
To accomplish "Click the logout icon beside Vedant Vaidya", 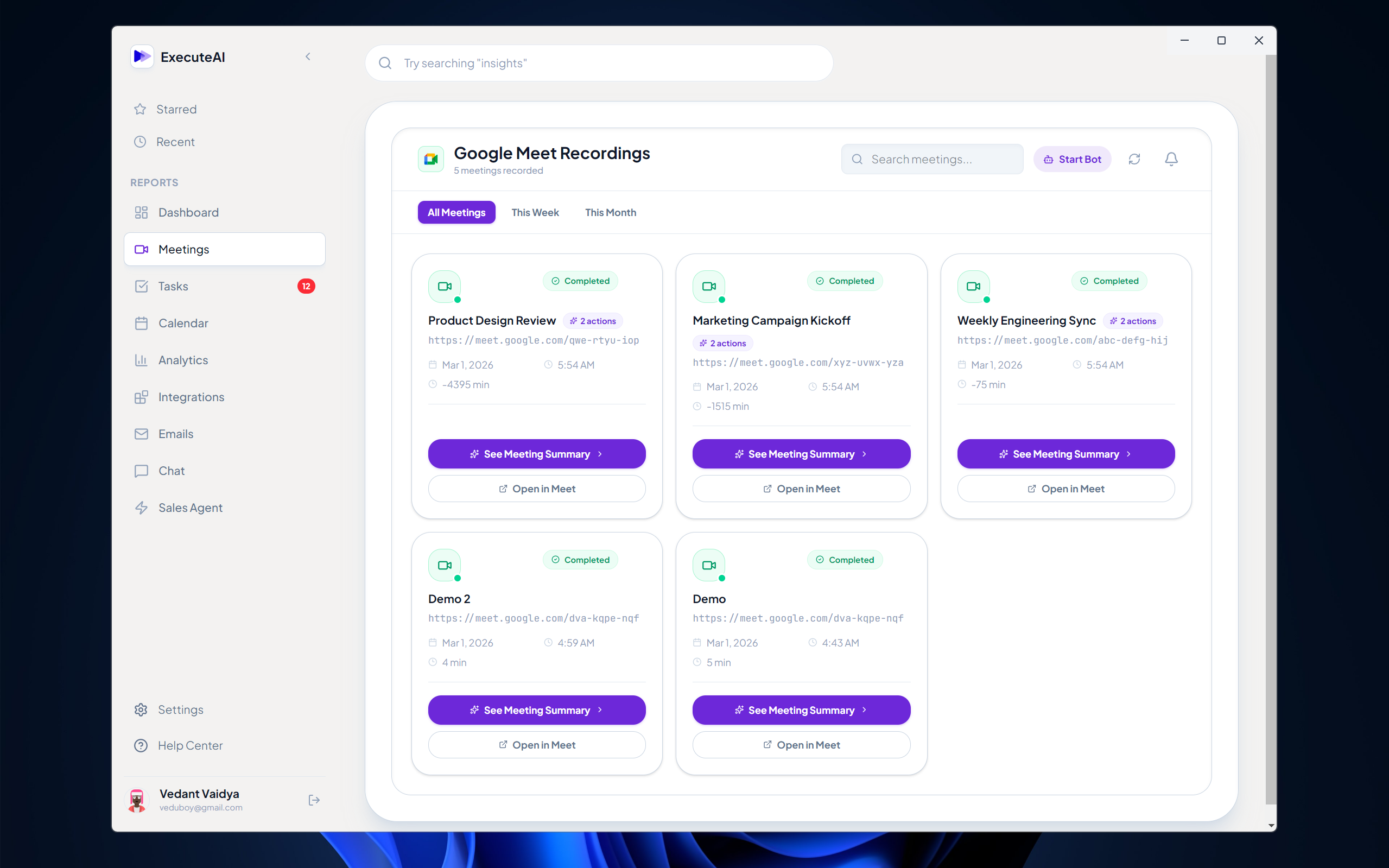I will tap(314, 800).
